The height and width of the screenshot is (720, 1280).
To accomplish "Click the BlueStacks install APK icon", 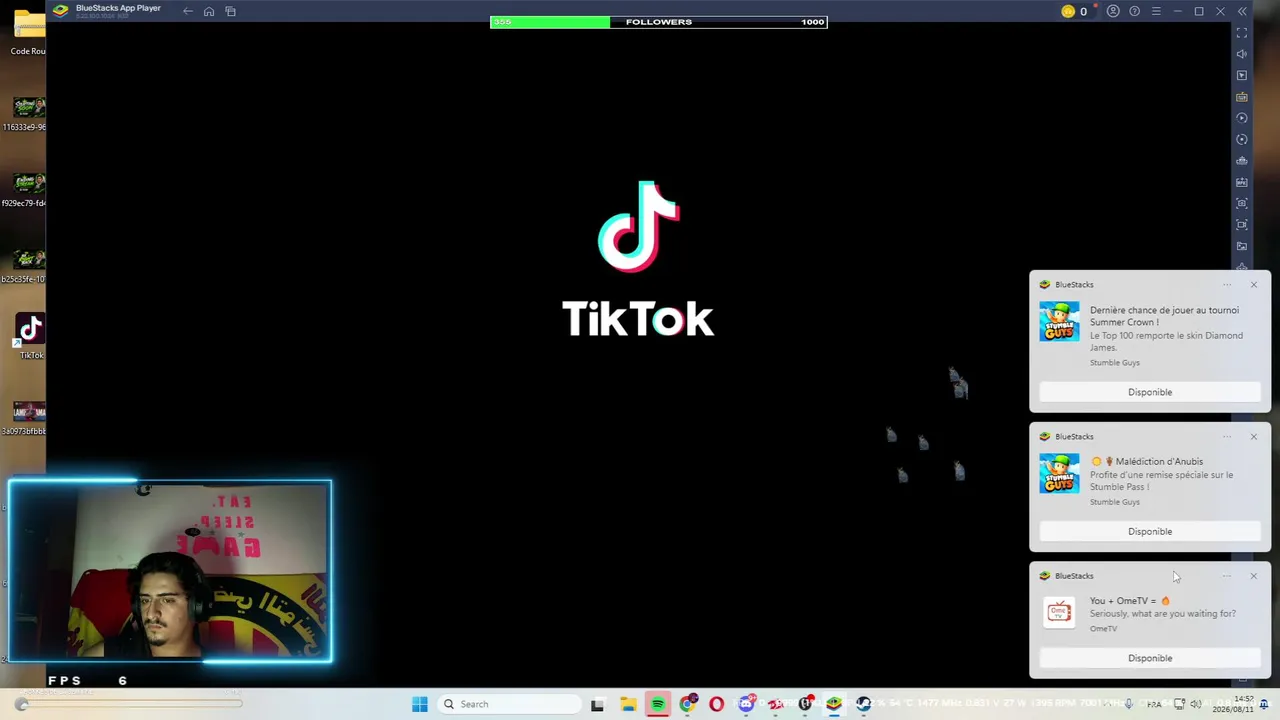I will pos(1242,182).
